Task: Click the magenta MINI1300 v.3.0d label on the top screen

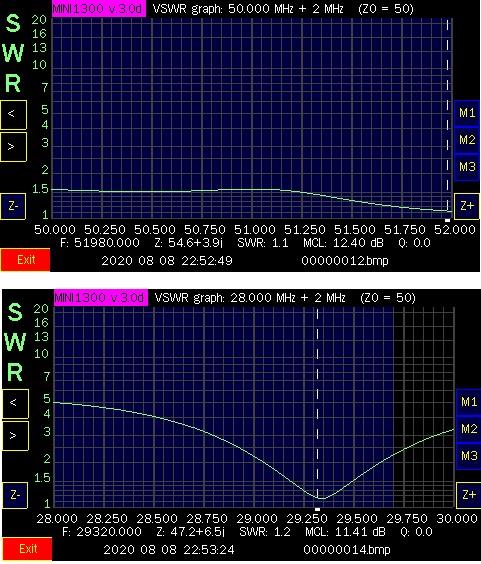Action: pos(99,9)
